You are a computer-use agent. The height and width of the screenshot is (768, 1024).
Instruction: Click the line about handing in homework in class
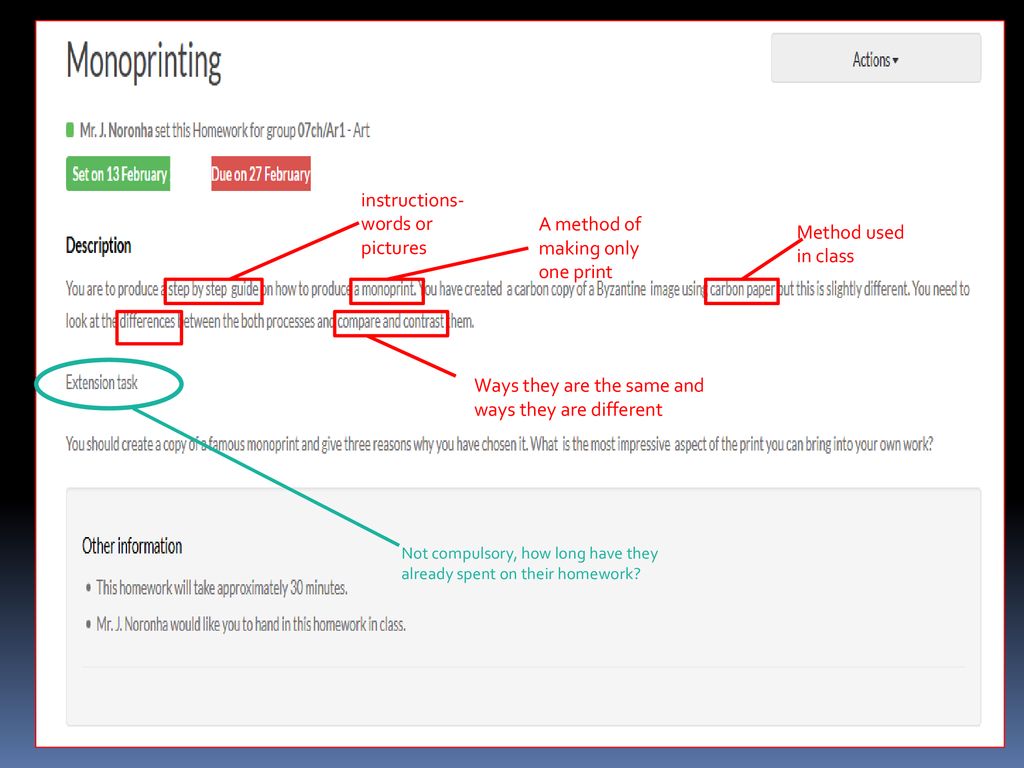tap(251, 624)
